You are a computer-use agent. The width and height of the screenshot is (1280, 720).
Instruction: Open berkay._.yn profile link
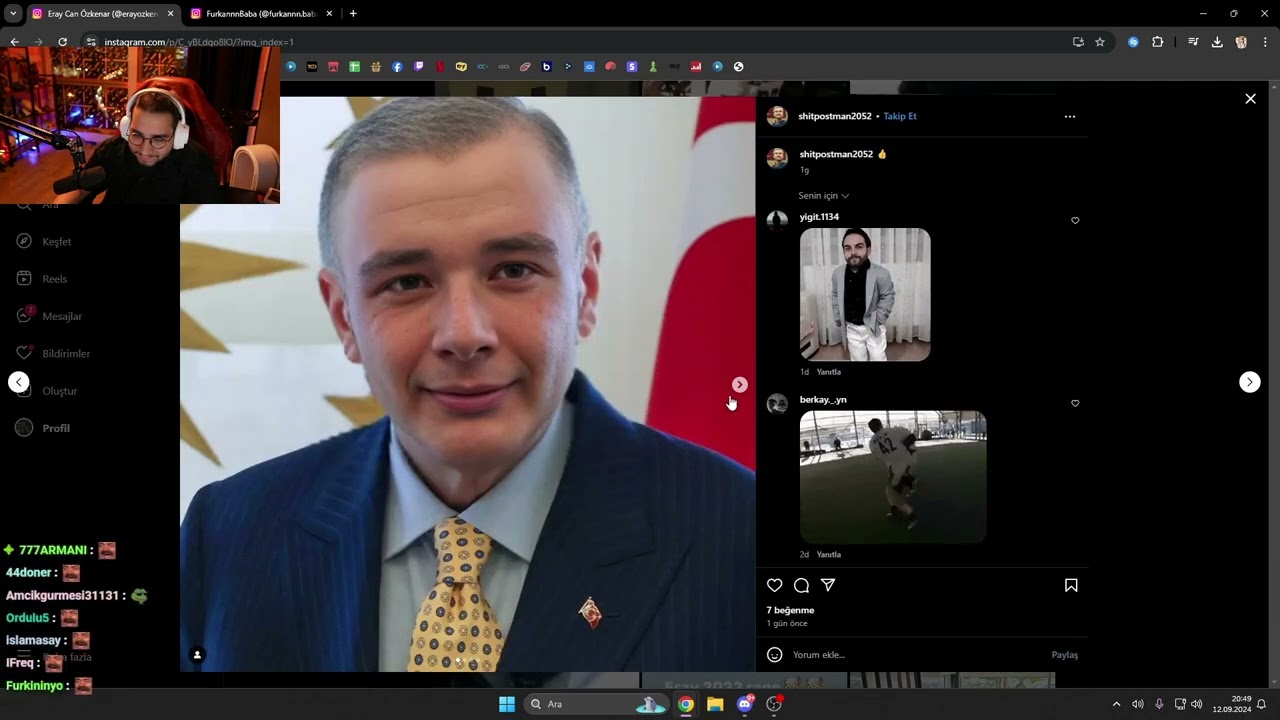(823, 400)
